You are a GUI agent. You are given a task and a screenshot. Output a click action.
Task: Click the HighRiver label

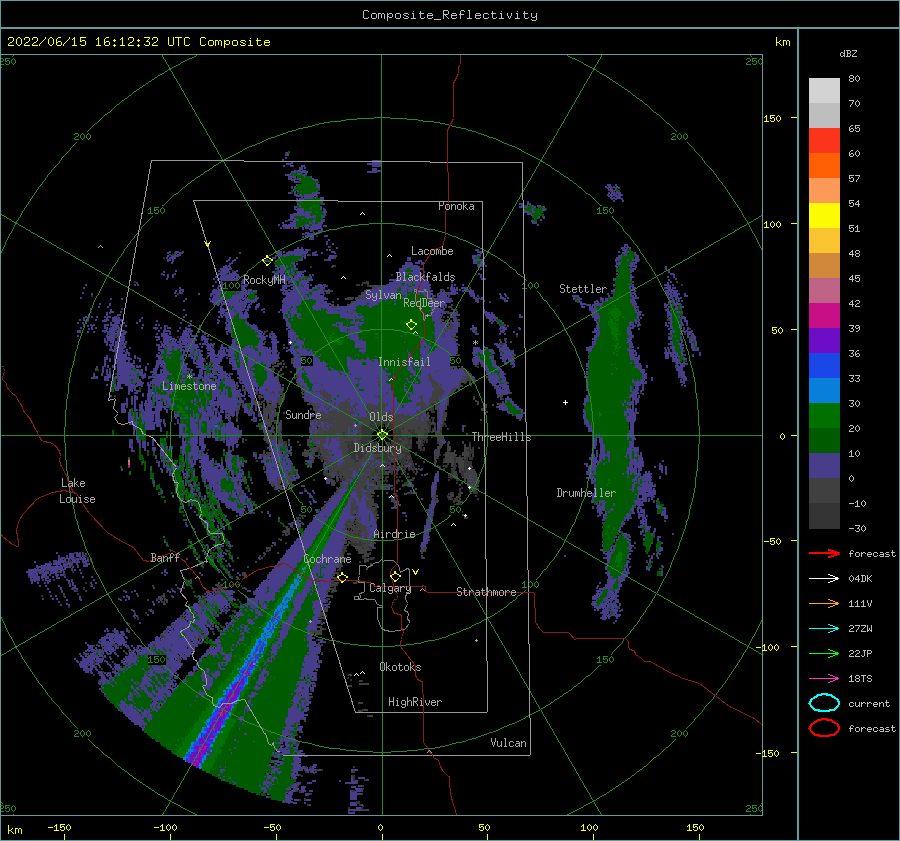pos(415,702)
